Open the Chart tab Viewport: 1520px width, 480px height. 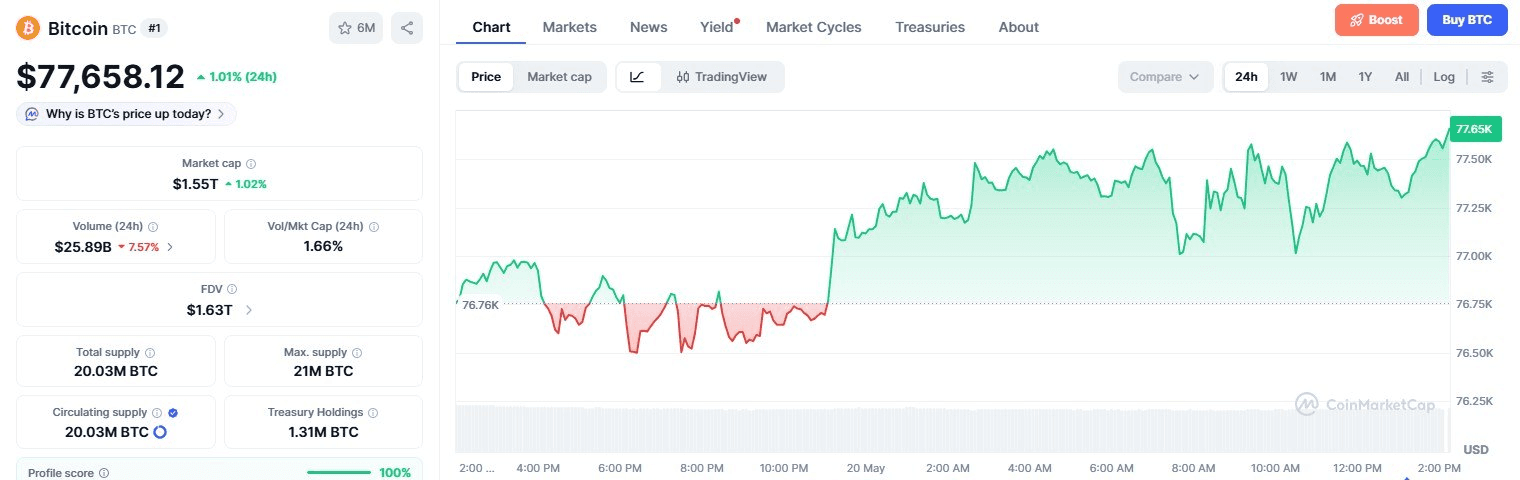491,27
